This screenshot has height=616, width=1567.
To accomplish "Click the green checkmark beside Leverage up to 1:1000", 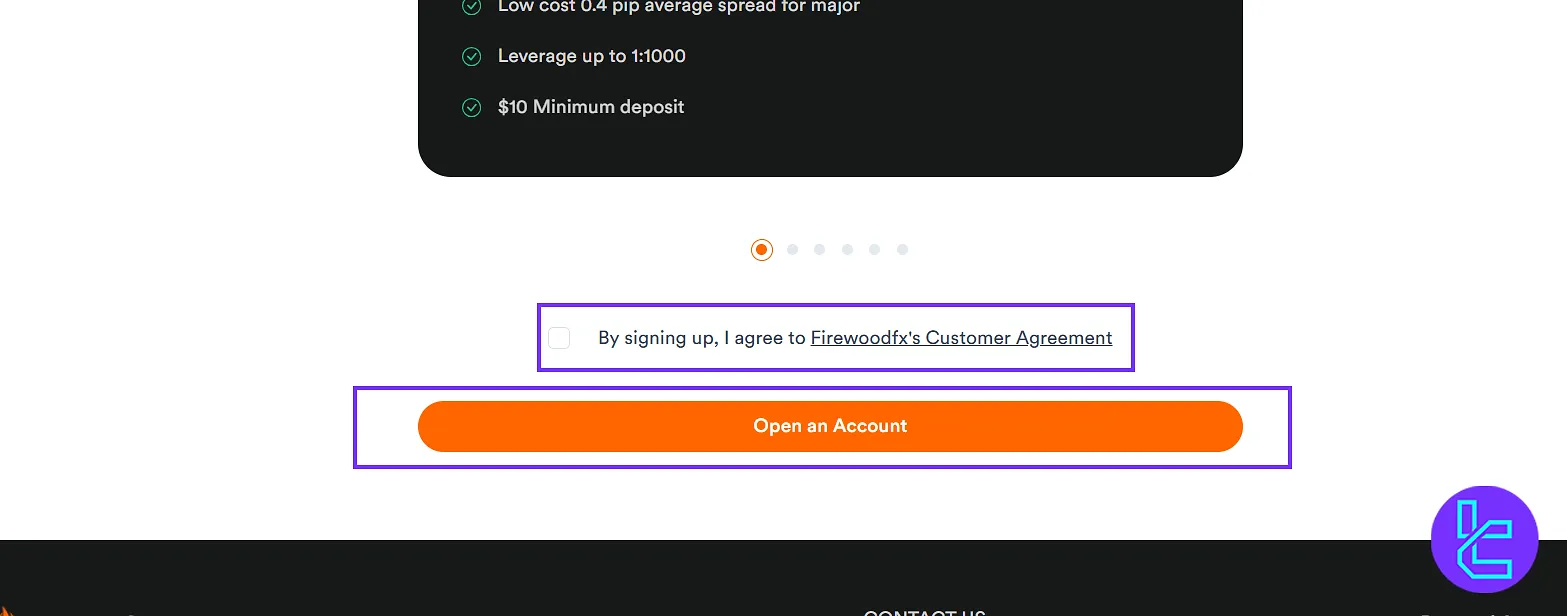I will pyautogui.click(x=471, y=57).
